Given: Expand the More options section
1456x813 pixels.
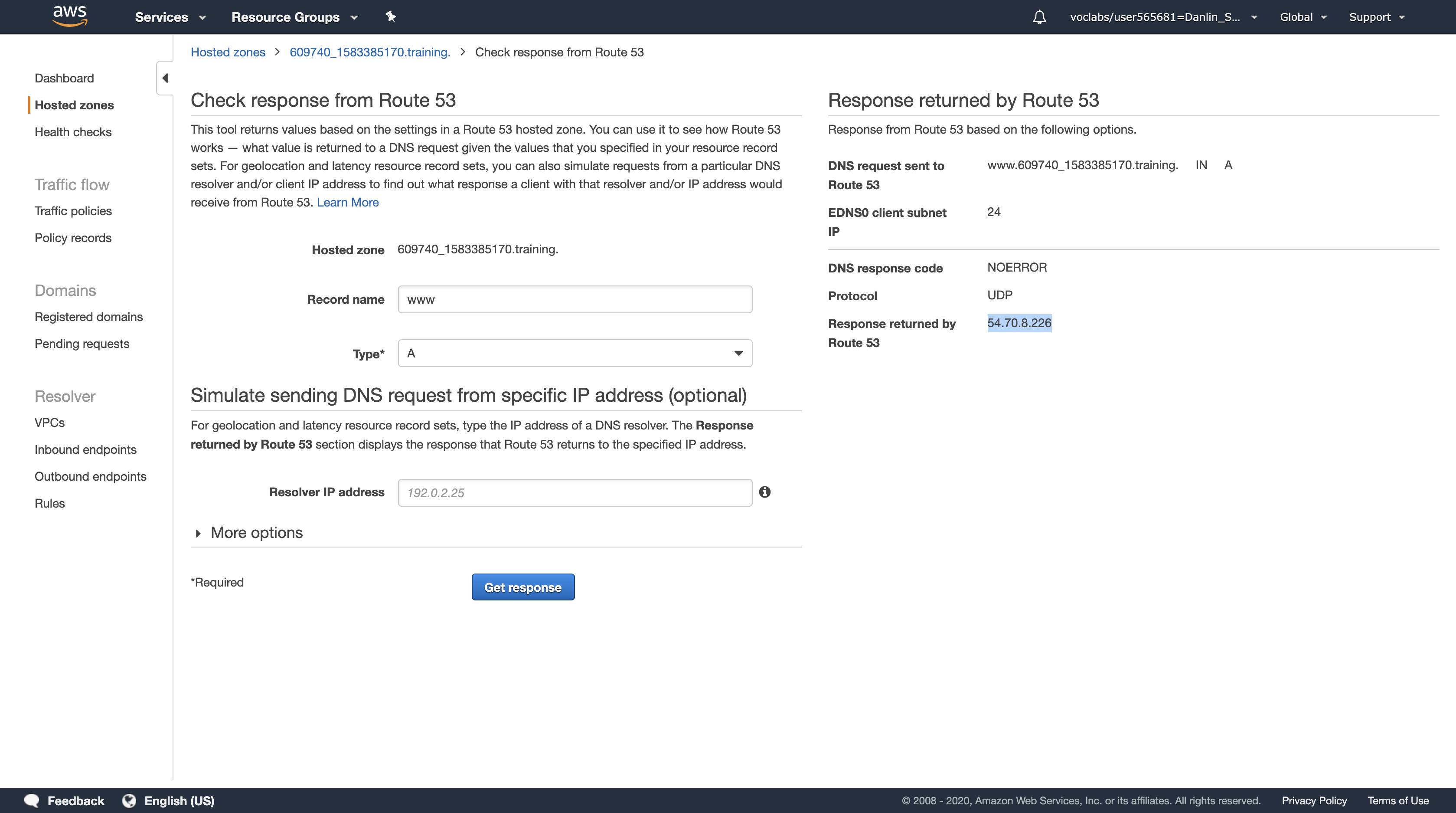Looking at the screenshot, I should click(255, 533).
